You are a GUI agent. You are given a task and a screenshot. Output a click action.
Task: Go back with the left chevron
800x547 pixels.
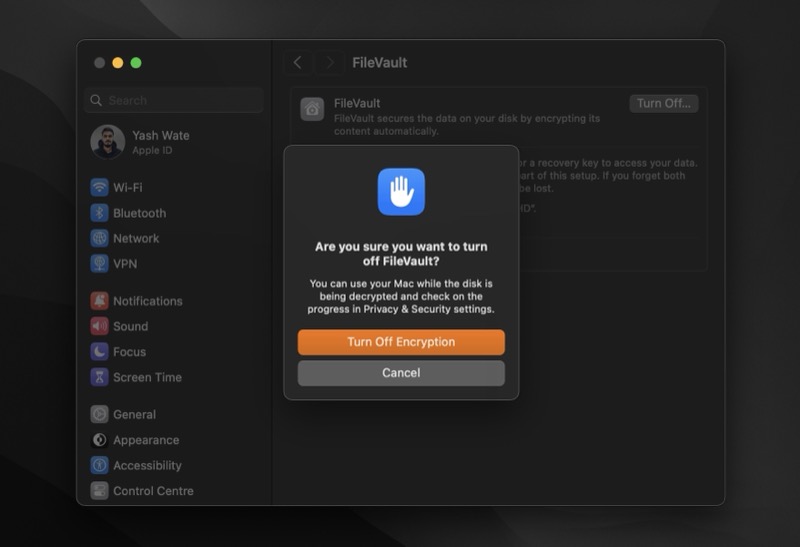(297, 63)
